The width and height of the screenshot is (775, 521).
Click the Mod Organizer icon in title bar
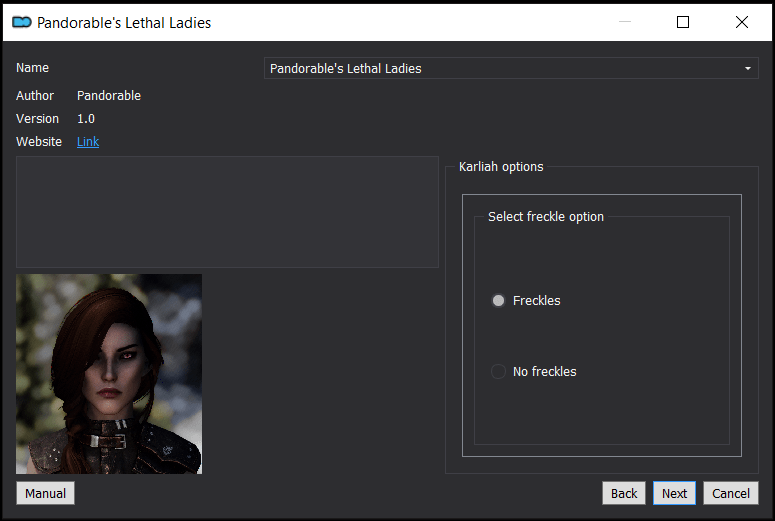tap(22, 22)
